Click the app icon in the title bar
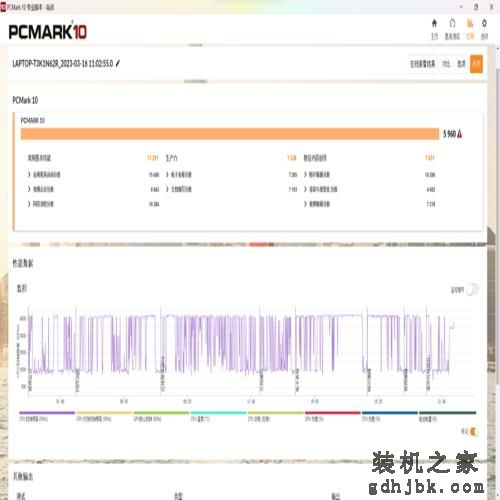The height and width of the screenshot is (500, 500). click(3, 7)
